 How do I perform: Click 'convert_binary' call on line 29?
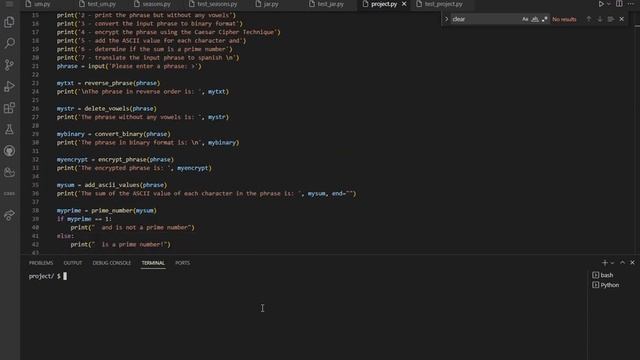pyautogui.click(x=119, y=134)
